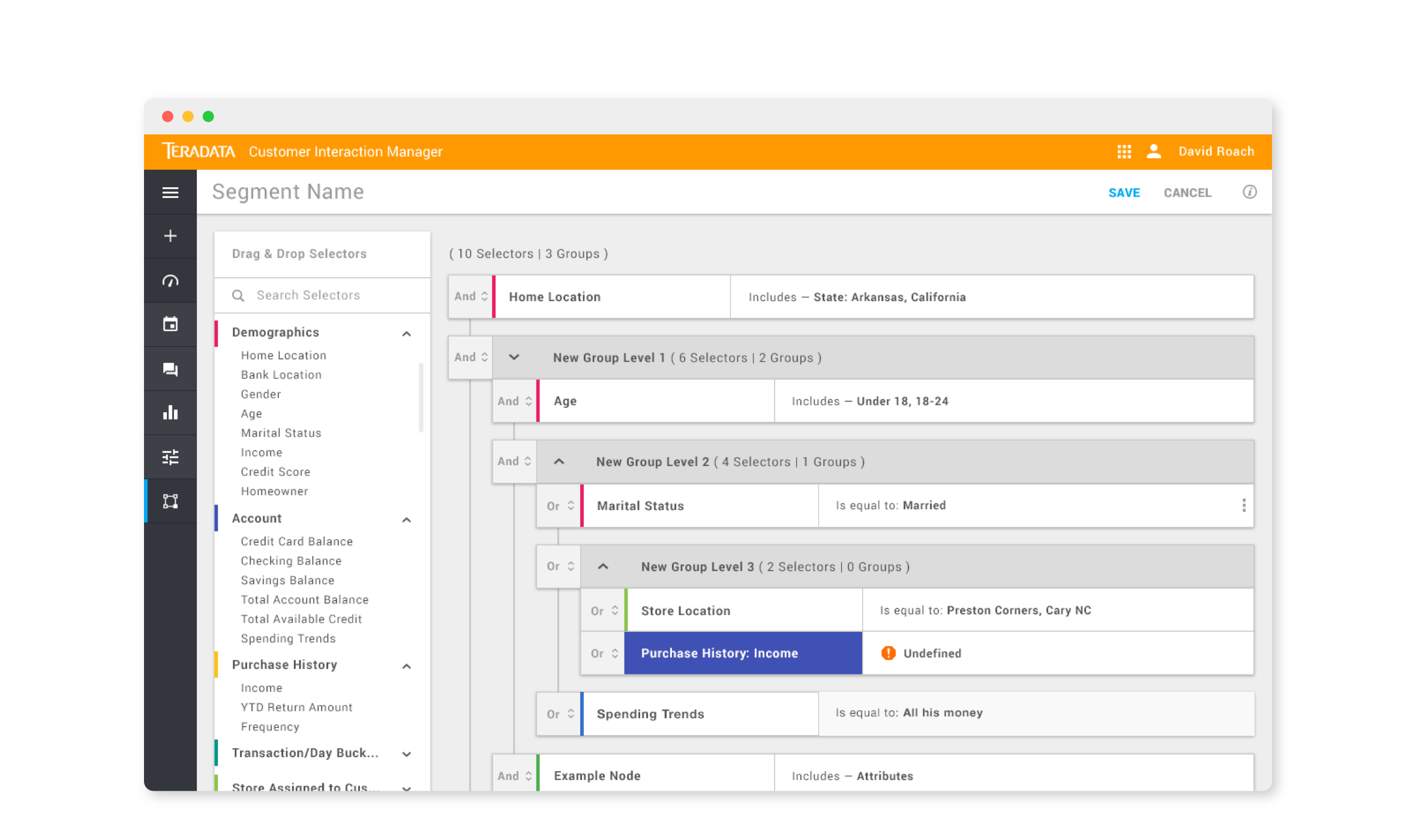Click the Demographics pink color bar

pyautogui.click(x=216, y=333)
